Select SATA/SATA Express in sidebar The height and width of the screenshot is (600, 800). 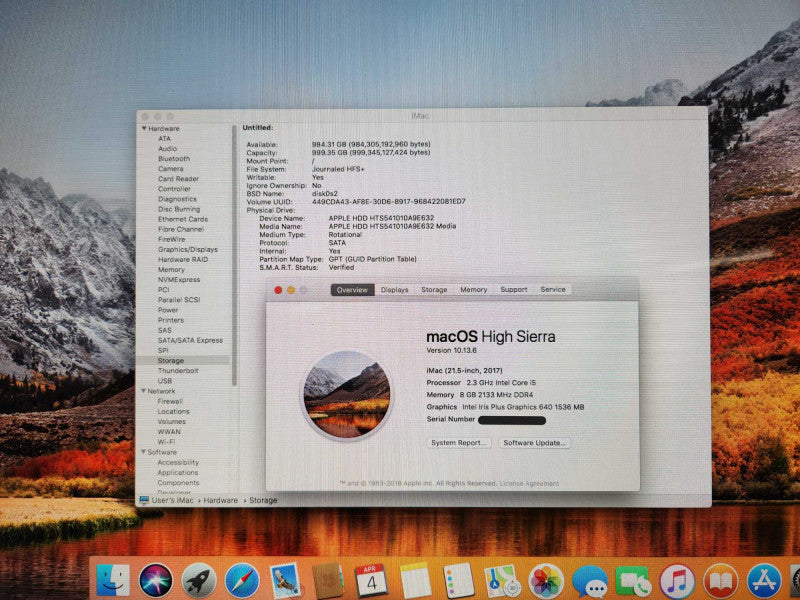tap(190, 340)
